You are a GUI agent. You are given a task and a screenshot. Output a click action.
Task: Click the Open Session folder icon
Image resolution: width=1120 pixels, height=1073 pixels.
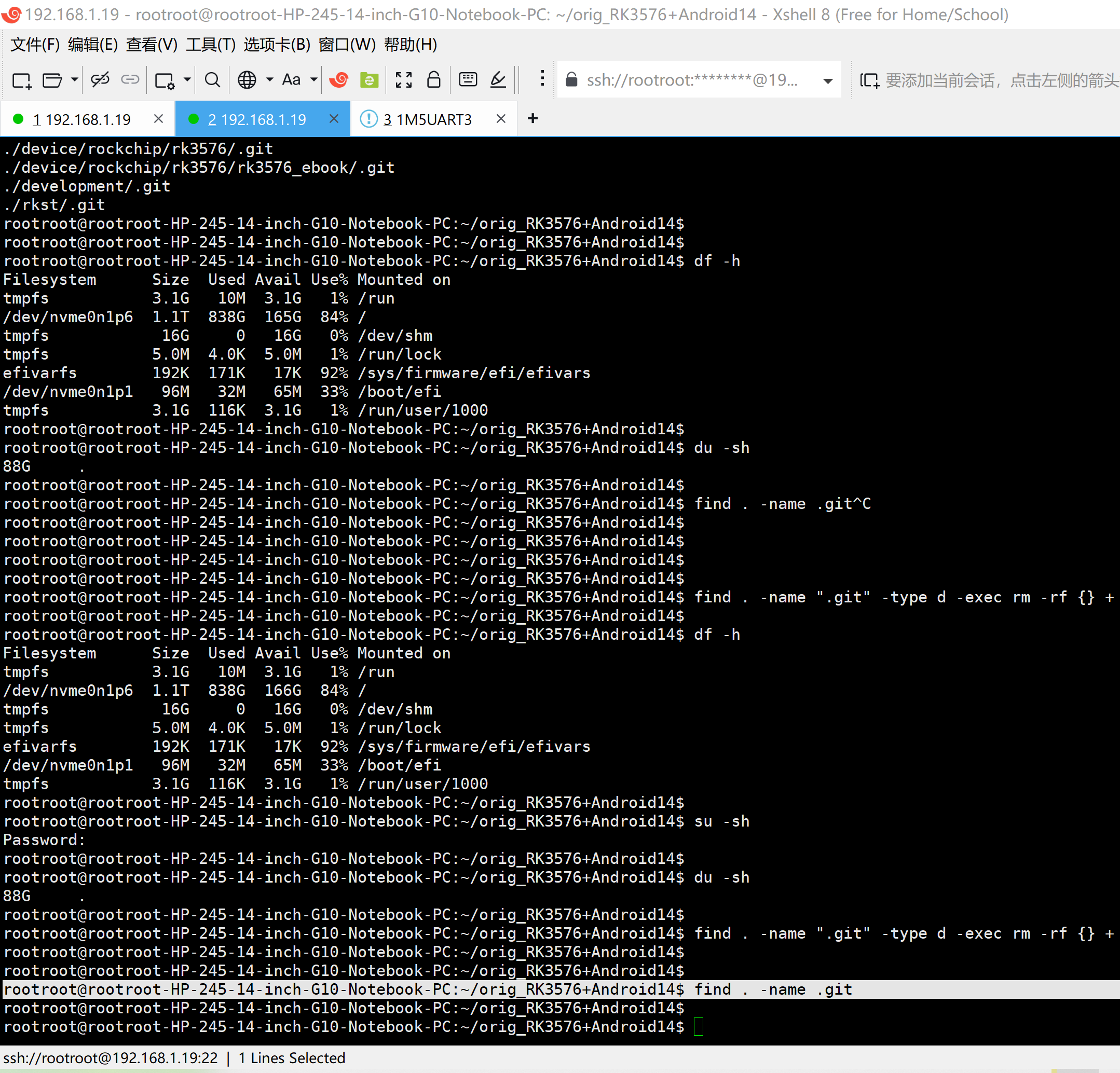coord(52,80)
